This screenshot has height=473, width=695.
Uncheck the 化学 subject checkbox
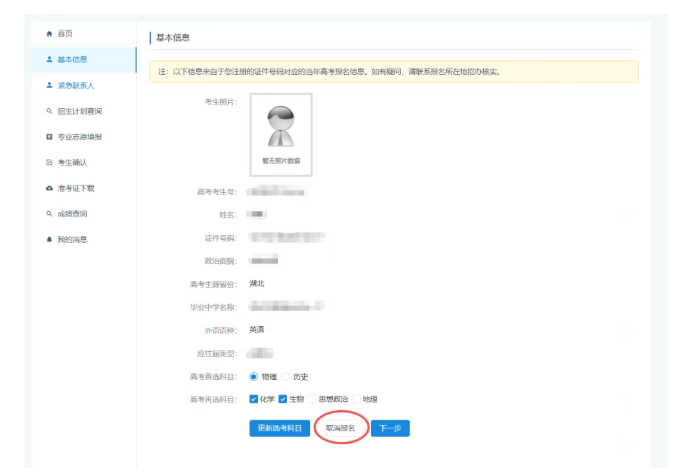click(x=254, y=399)
